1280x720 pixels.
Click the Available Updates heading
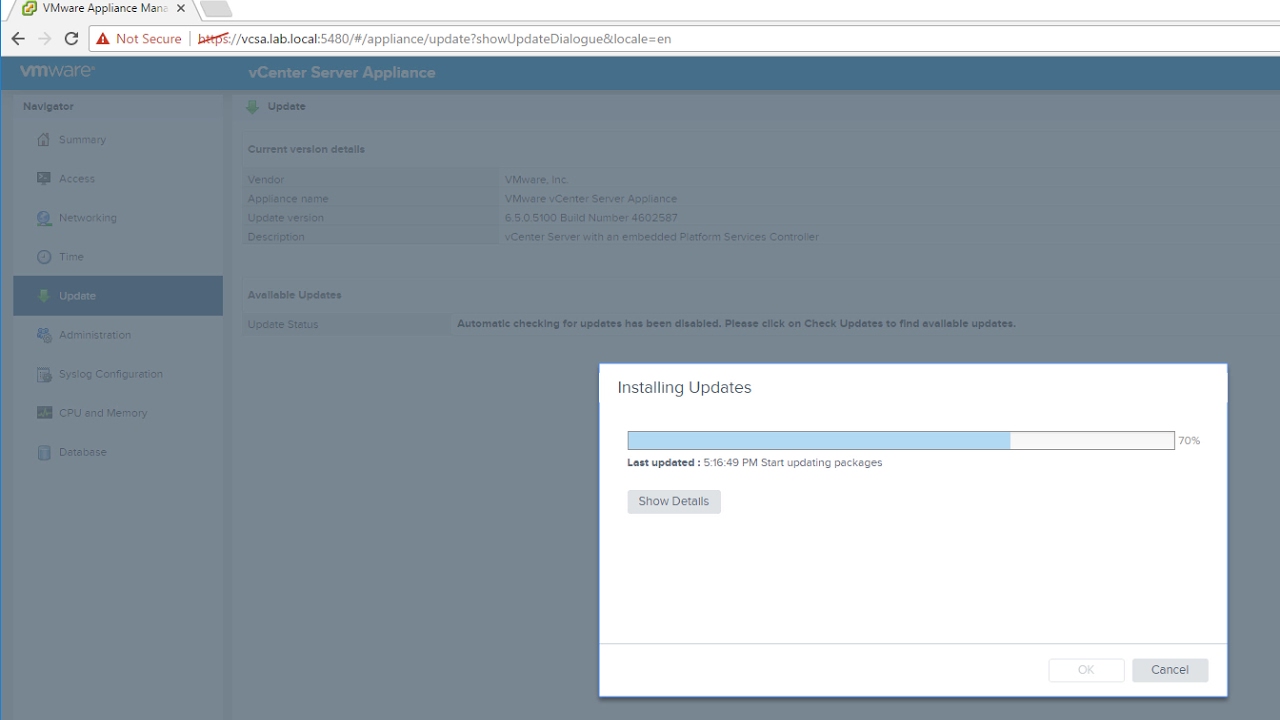pyautogui.click(x=295, y=296)
